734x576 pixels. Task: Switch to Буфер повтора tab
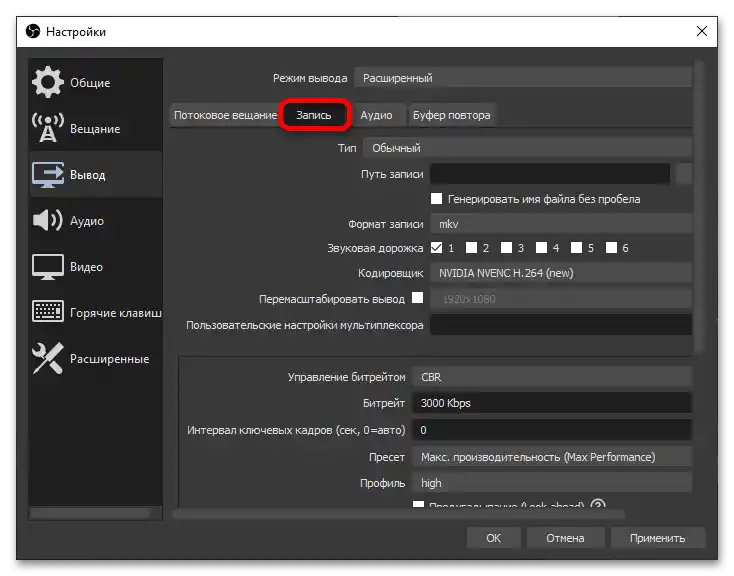pos(452,115)
